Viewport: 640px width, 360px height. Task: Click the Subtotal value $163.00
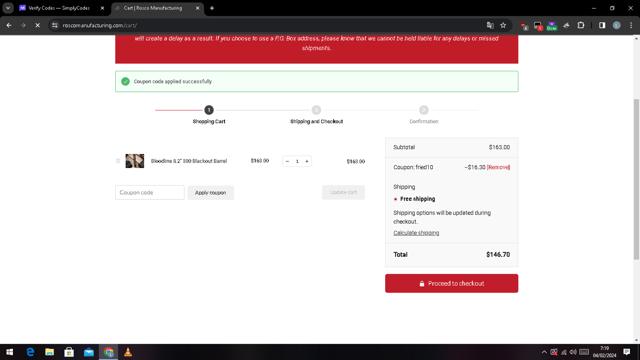[x=499, y=147]
